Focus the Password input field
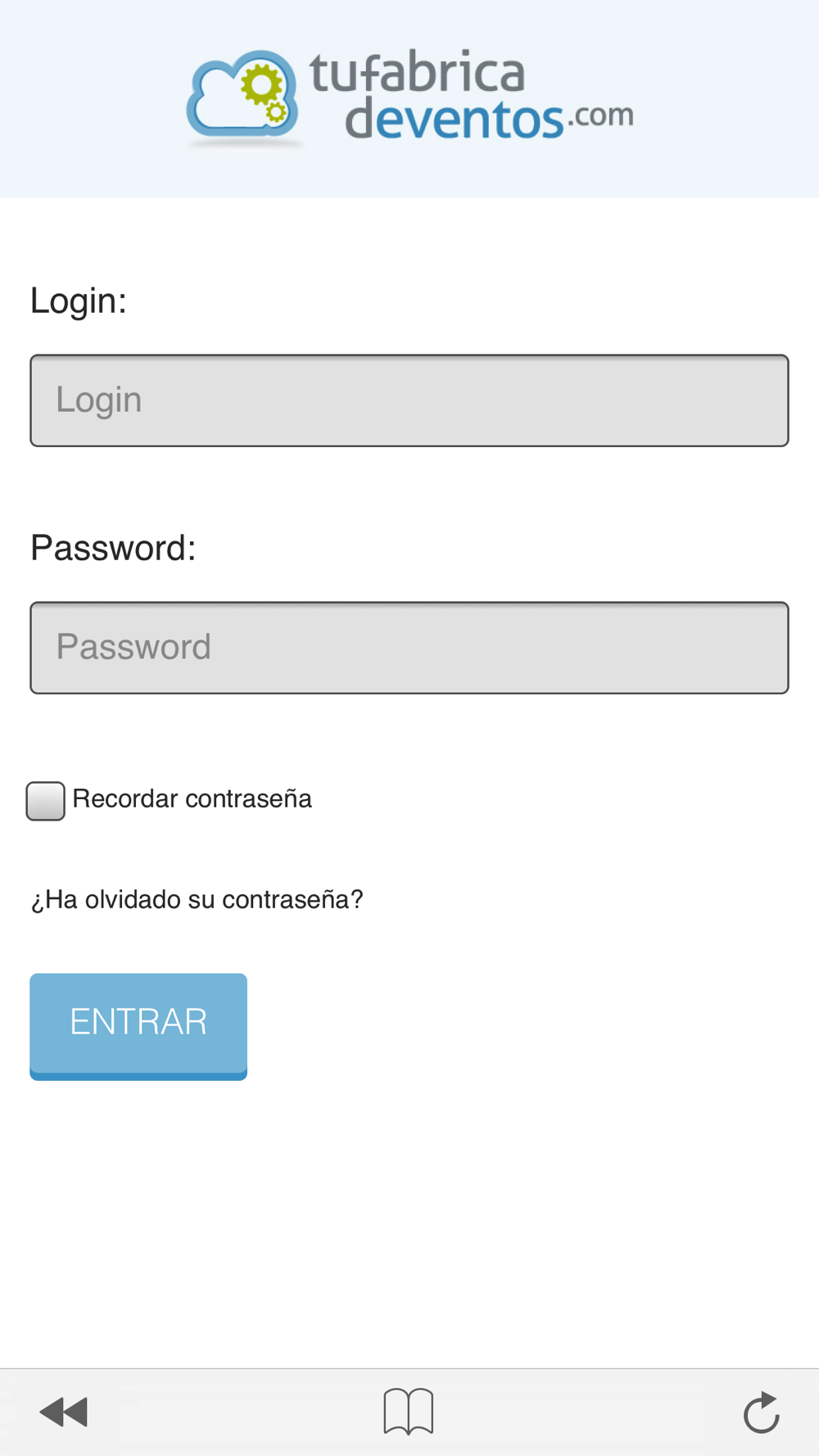This screenshot has height=1456, width=819. click(409, 648)
